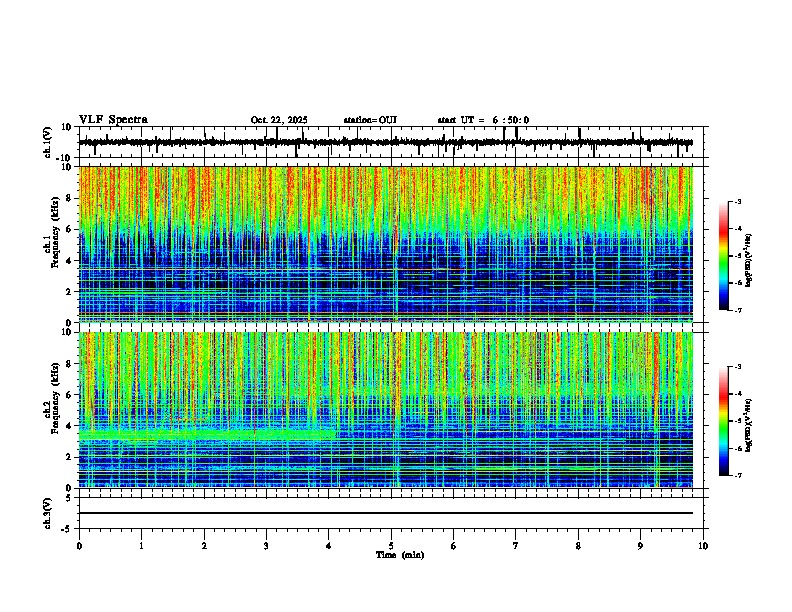The height and width of the screenshot is (612, 792).
Task: Click the ch.2 spectrogram color scale bar
Action: (x=723, y=421)
